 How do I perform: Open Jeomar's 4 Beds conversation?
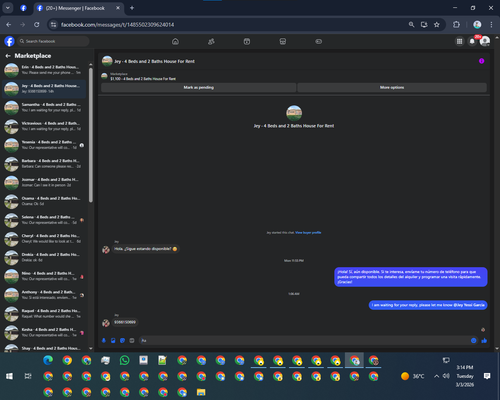coord(44,182)
